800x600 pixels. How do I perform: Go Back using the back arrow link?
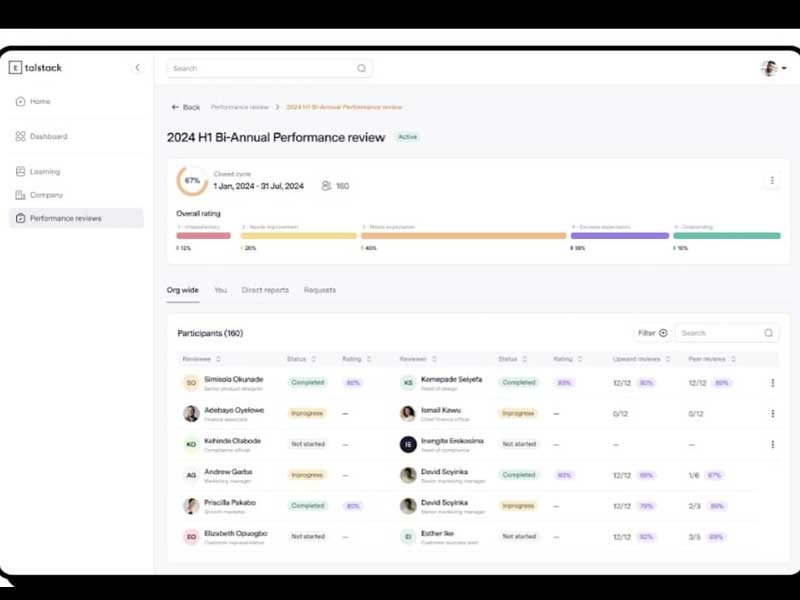pos(185,107)
